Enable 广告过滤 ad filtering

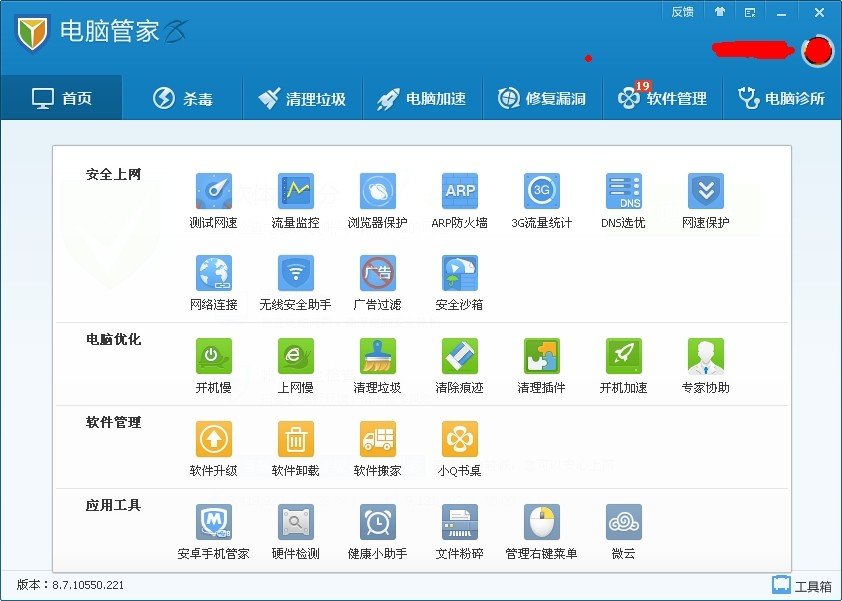(377, 273)
